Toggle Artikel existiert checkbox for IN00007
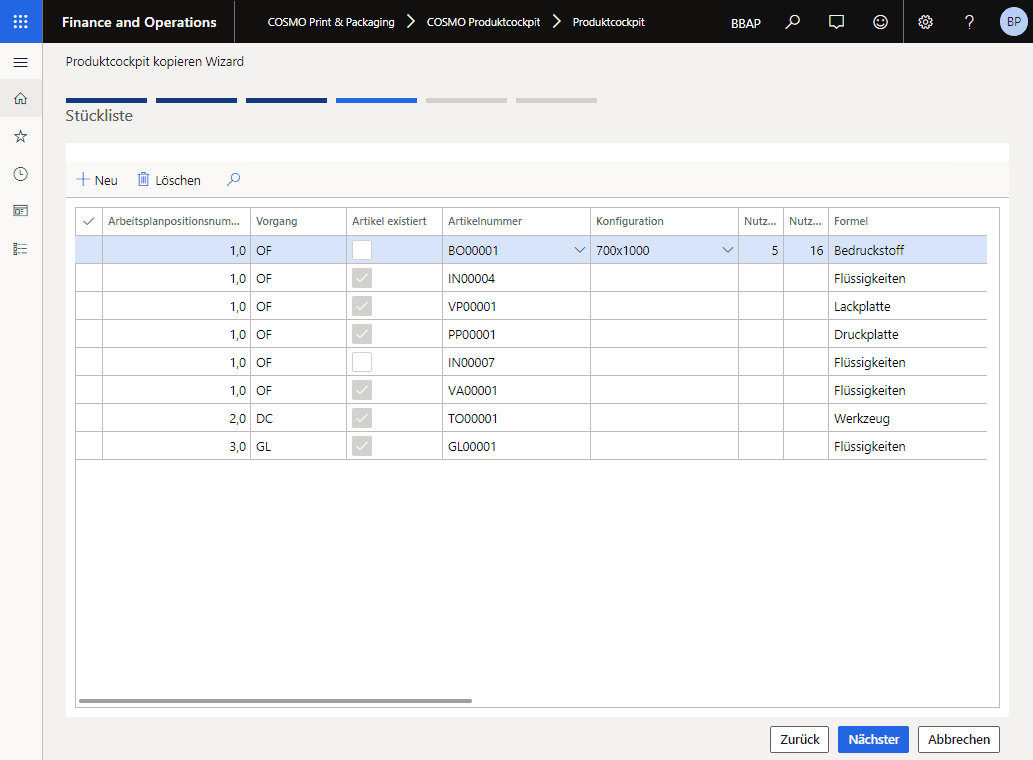 tap(362, 362)
